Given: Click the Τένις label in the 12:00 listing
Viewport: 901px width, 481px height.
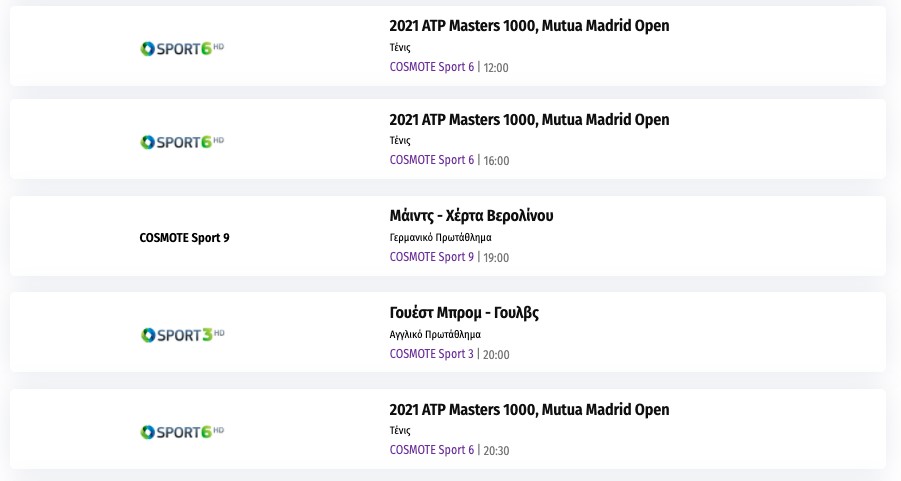Looking at the screenshot, I should 400,47.
